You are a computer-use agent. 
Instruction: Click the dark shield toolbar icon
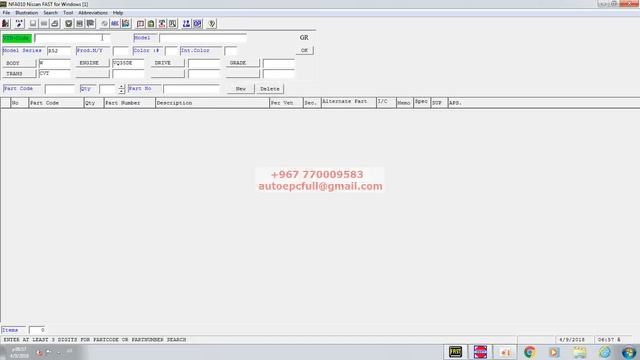pyautogui.click(x=69, y=24)
